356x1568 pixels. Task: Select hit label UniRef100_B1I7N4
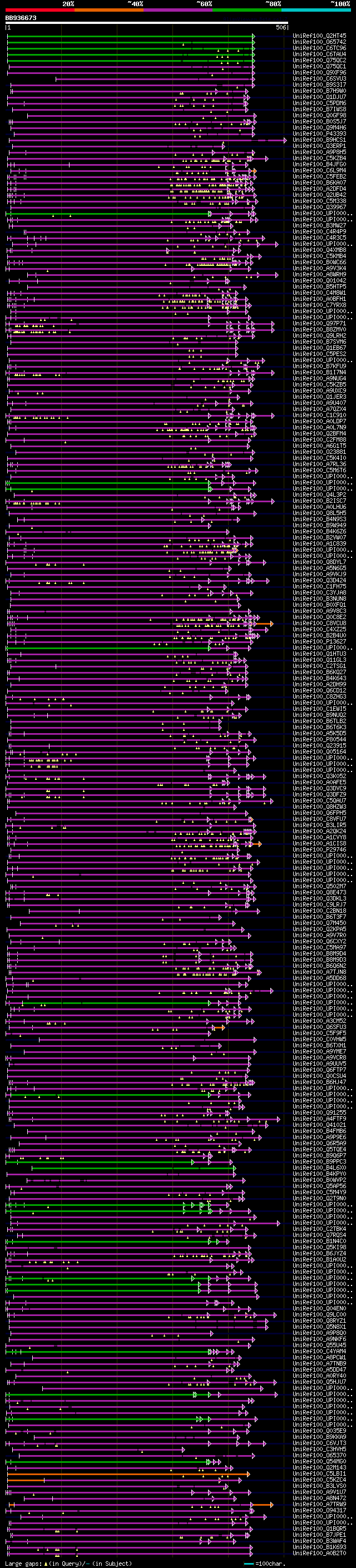click(x=319, y=373)
